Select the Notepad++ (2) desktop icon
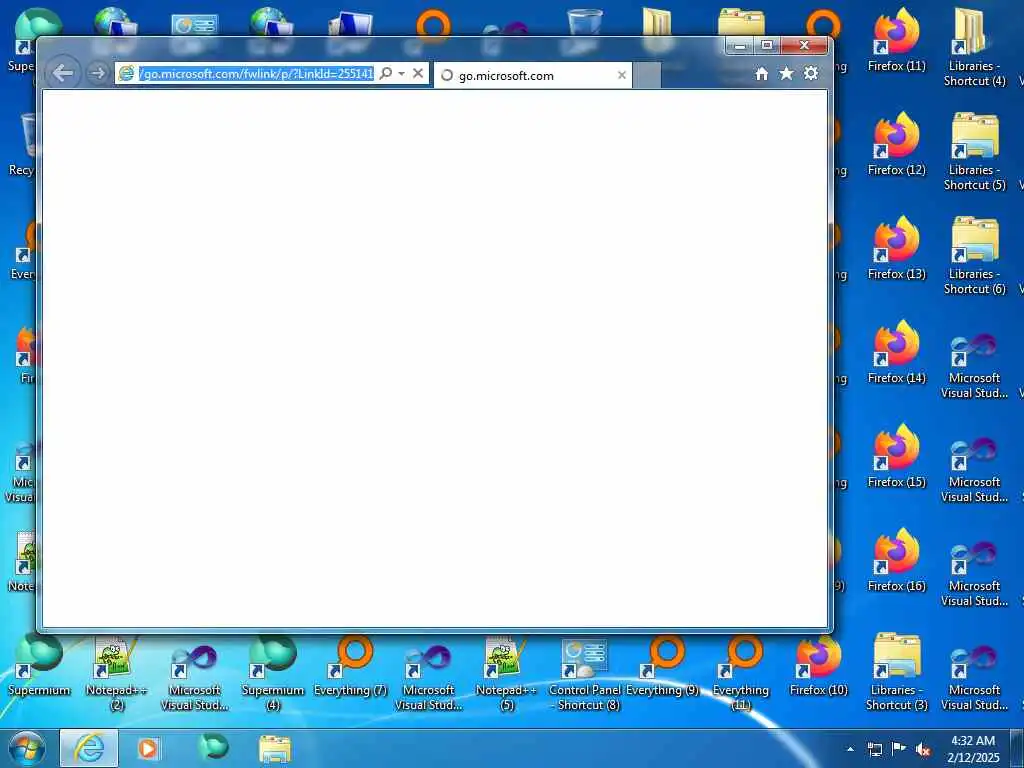The image size is (1024, 768). 116,671
